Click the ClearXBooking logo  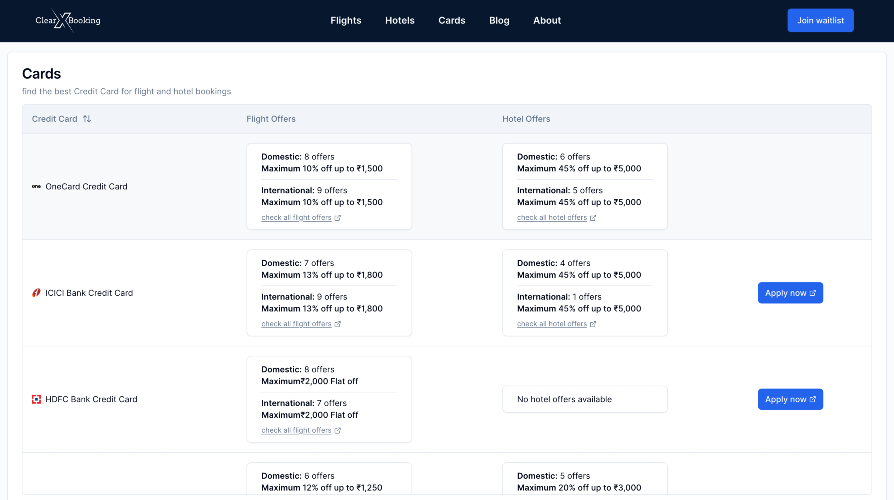[67, 21]
